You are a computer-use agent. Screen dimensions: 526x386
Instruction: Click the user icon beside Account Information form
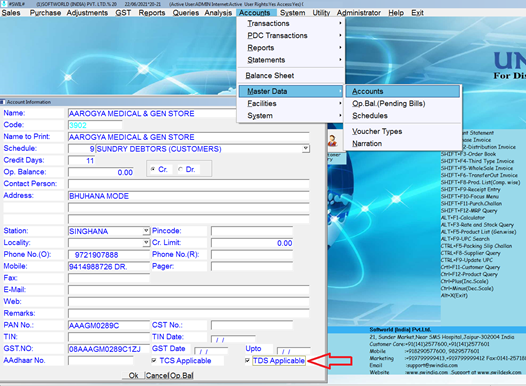(332, 140)
